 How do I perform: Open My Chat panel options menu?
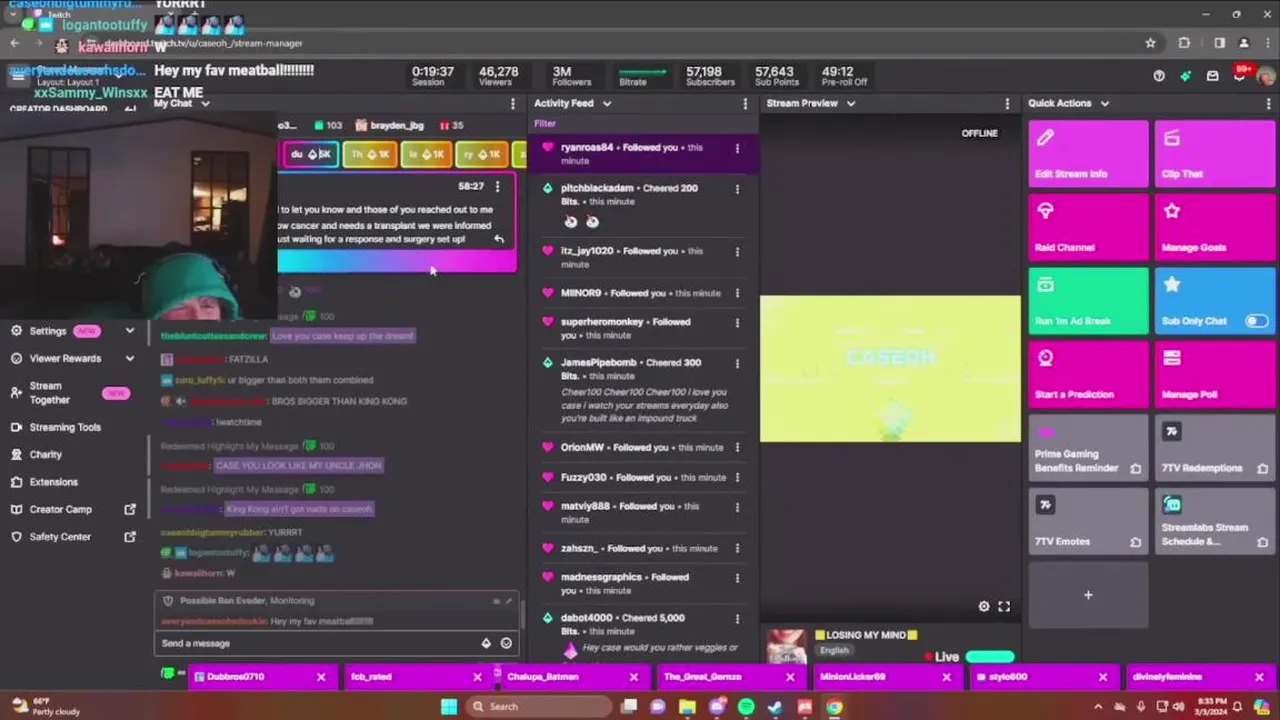pos(513,103)
